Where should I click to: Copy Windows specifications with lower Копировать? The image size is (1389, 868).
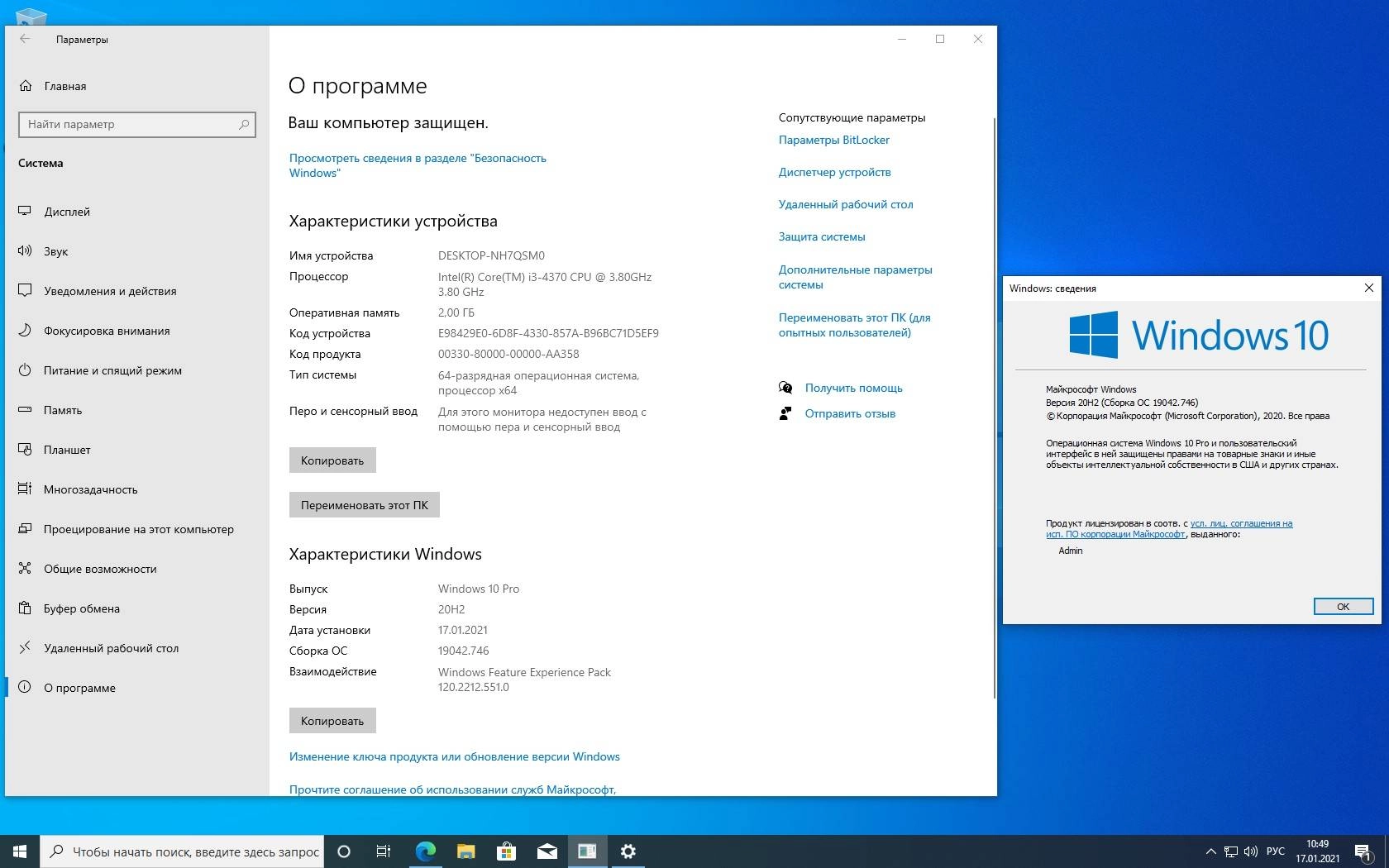(332, 721)
